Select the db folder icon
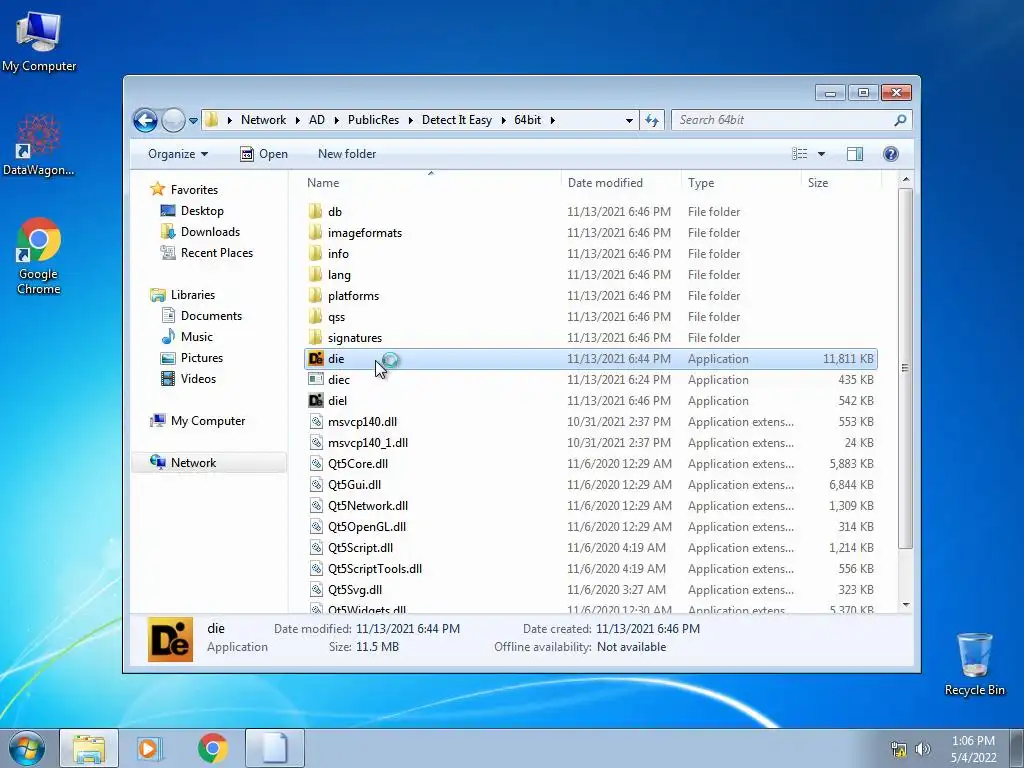 point(315,212)
